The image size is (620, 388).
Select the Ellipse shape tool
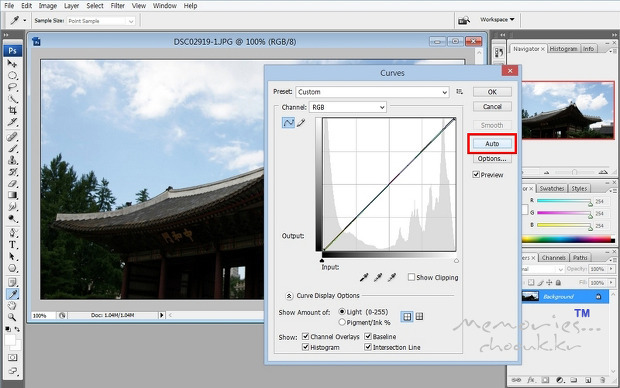pos(12,268)
